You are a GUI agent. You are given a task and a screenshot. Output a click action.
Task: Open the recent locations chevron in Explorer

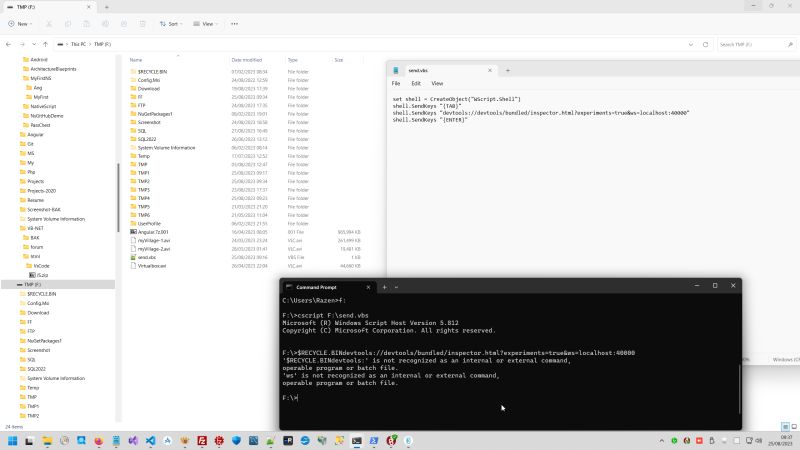34,44
